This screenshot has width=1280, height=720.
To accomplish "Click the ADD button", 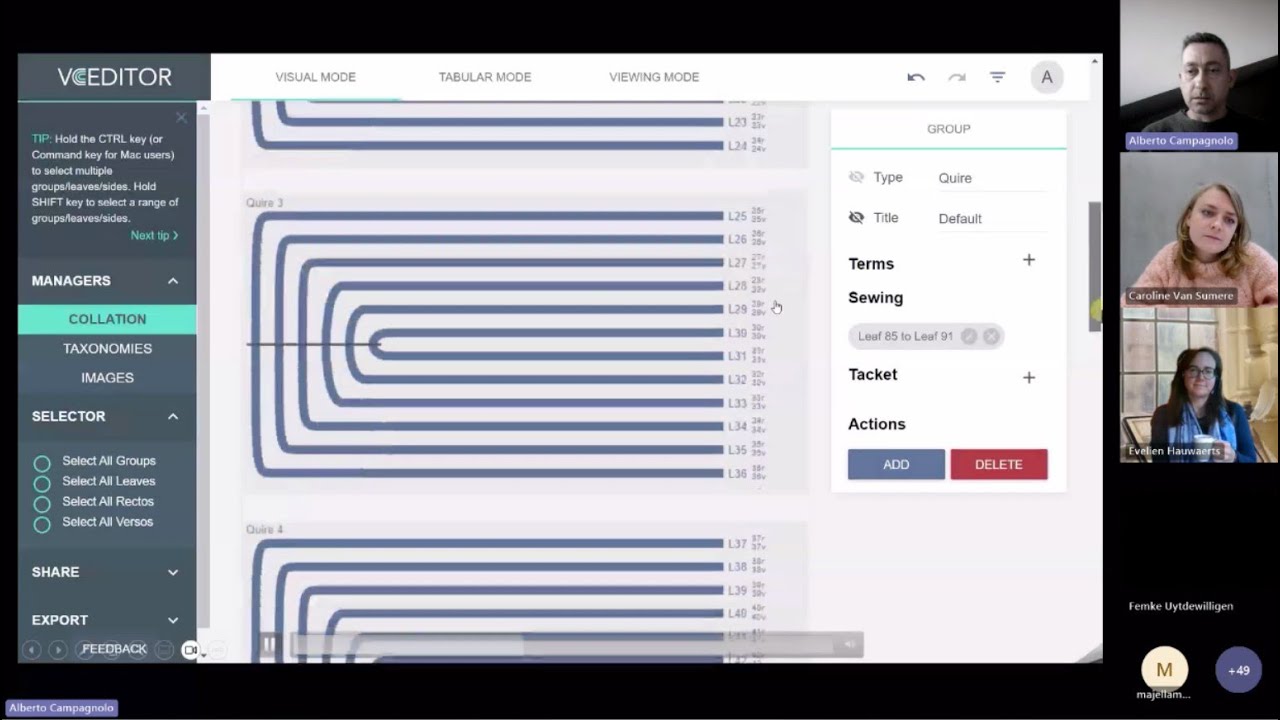I will [x=896, y=464].
